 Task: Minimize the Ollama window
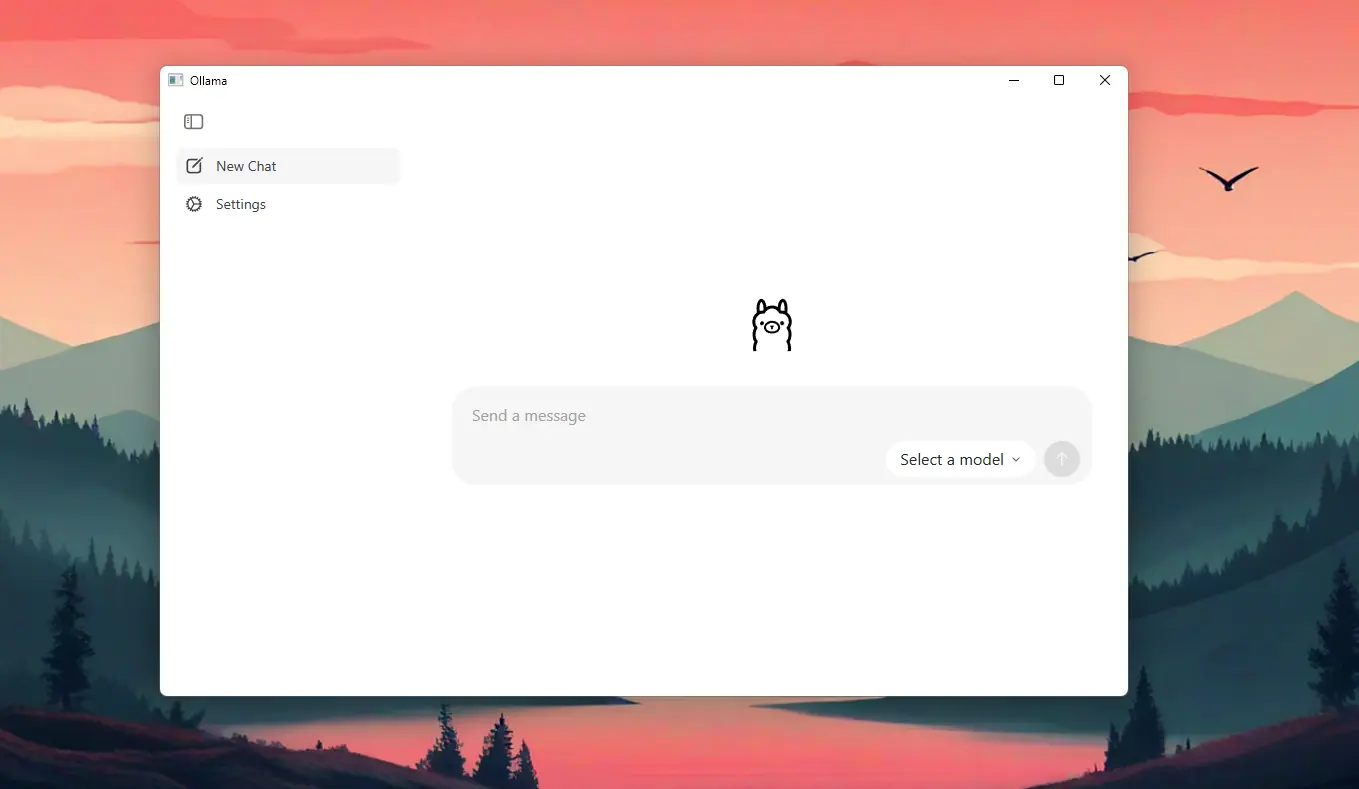point(1014,81)
